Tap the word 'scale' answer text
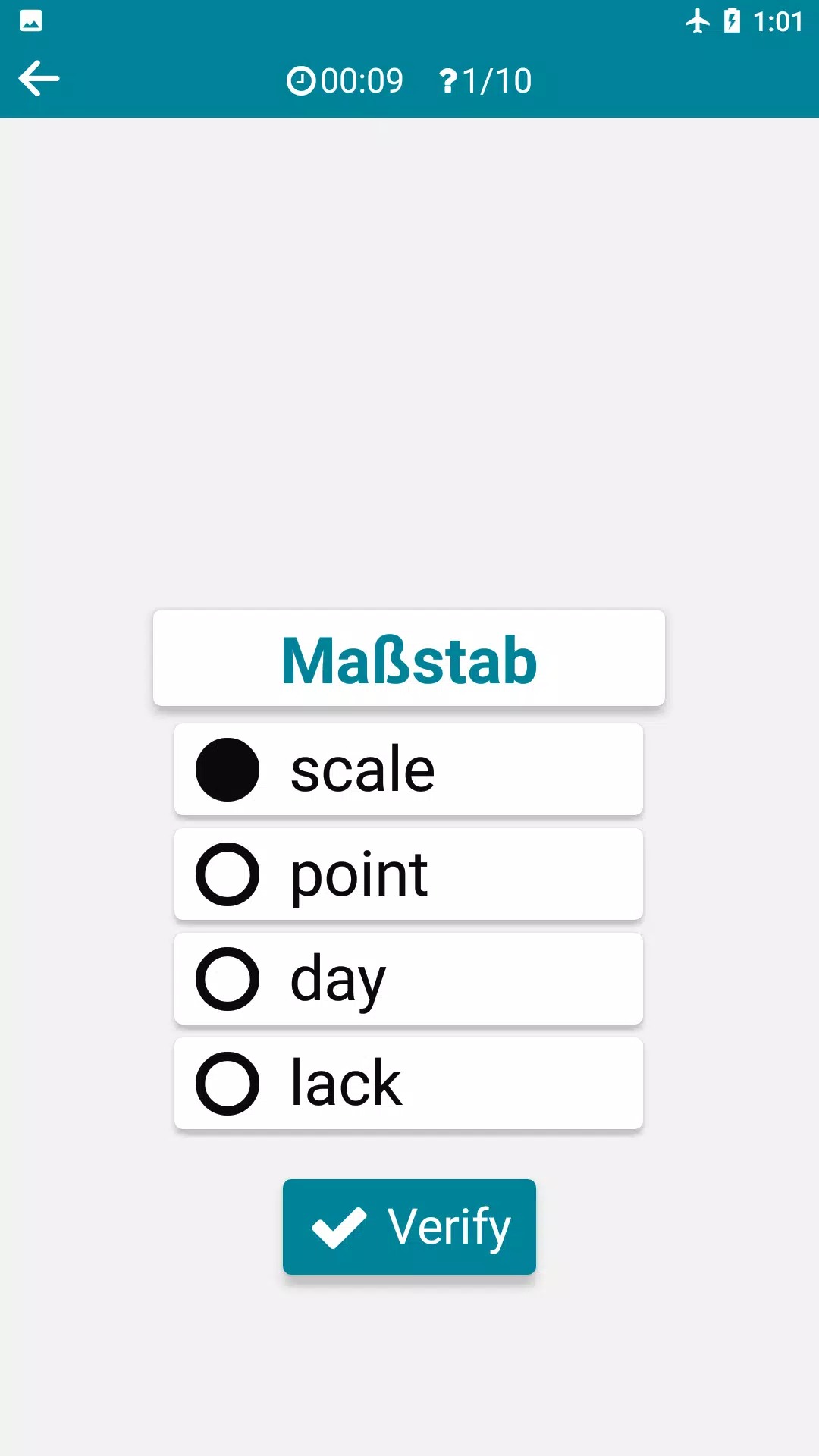The image size is (819, 1456). pos(362,770)
